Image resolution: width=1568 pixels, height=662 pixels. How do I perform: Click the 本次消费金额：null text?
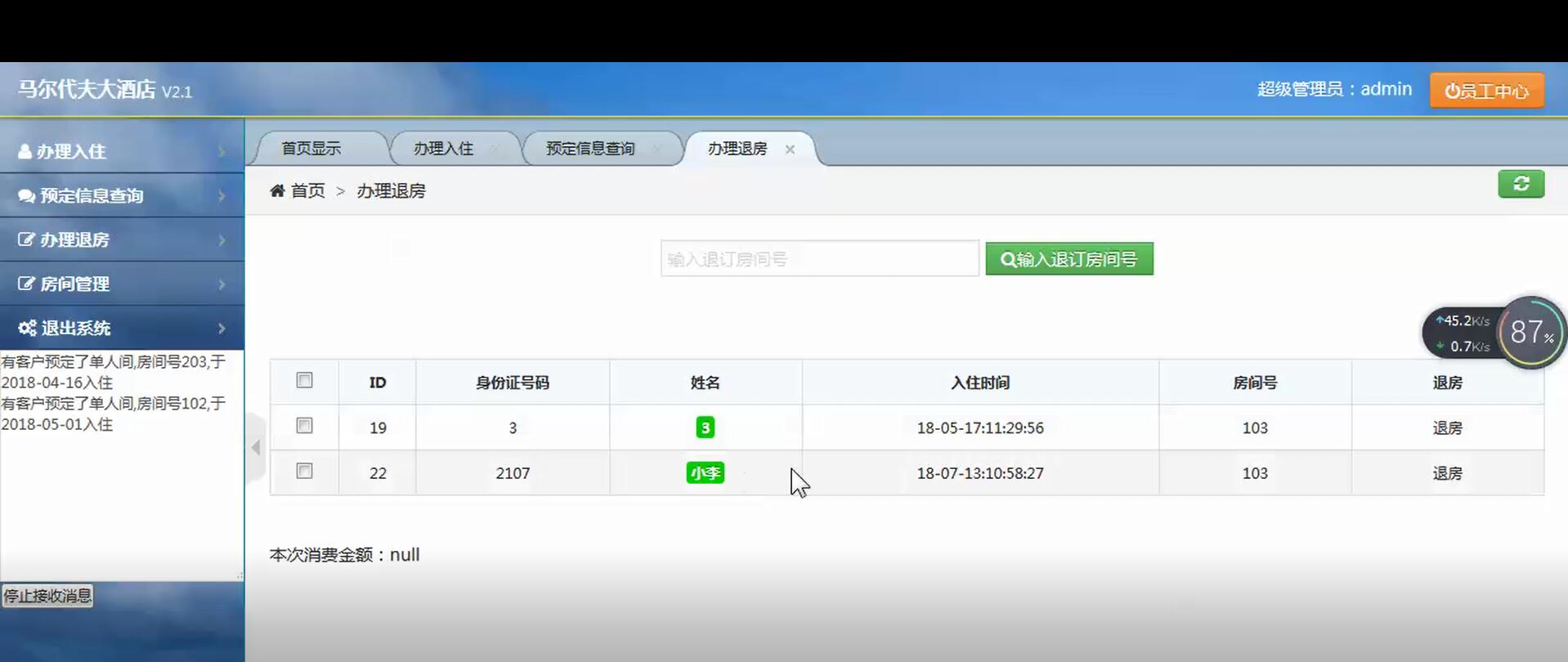[344, 554]
